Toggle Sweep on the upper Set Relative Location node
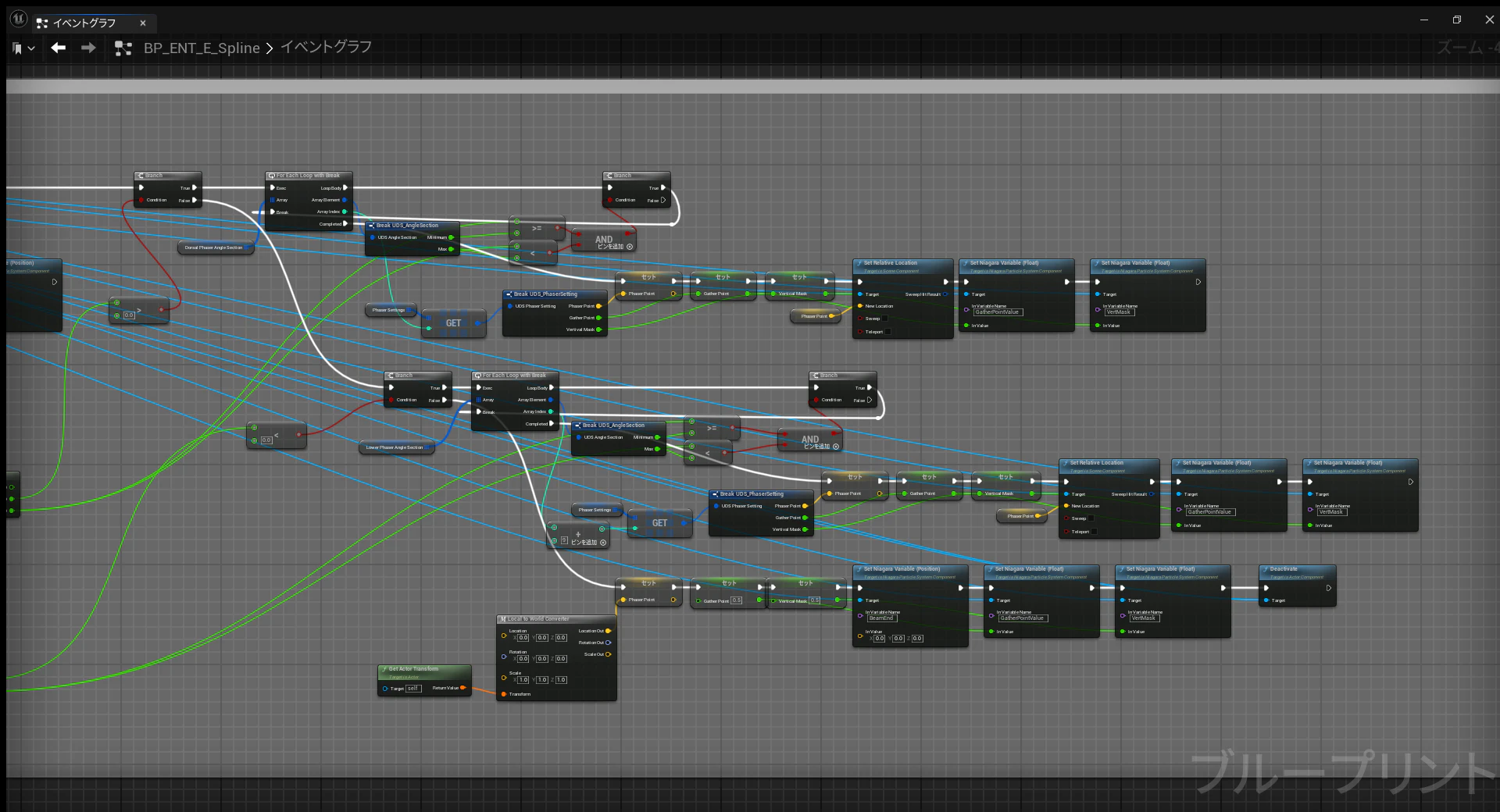This screenshot has width=1500, height=812. [885, 319]
